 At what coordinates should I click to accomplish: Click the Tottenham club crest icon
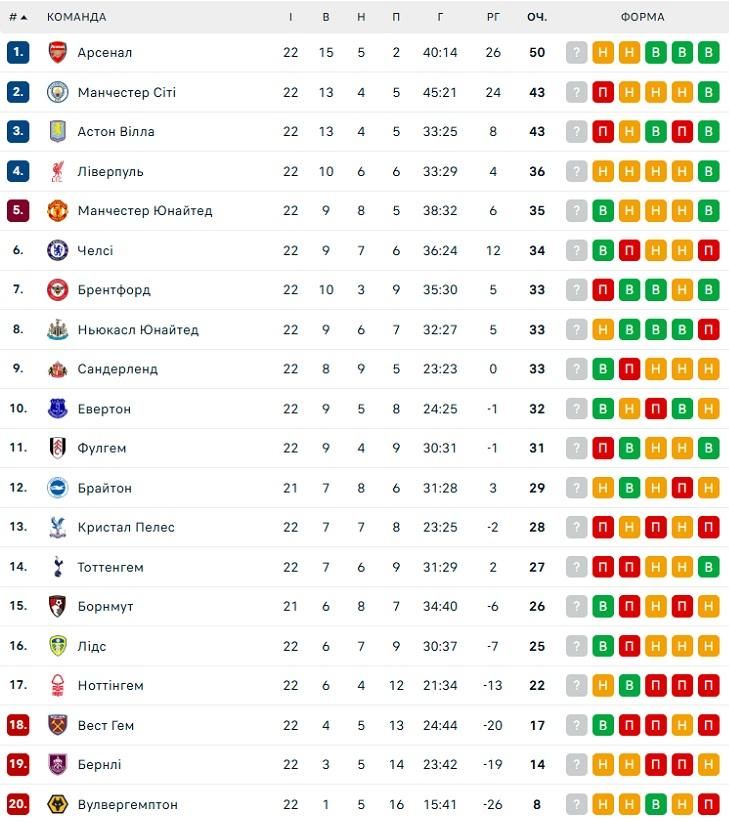tap(57, 567)
